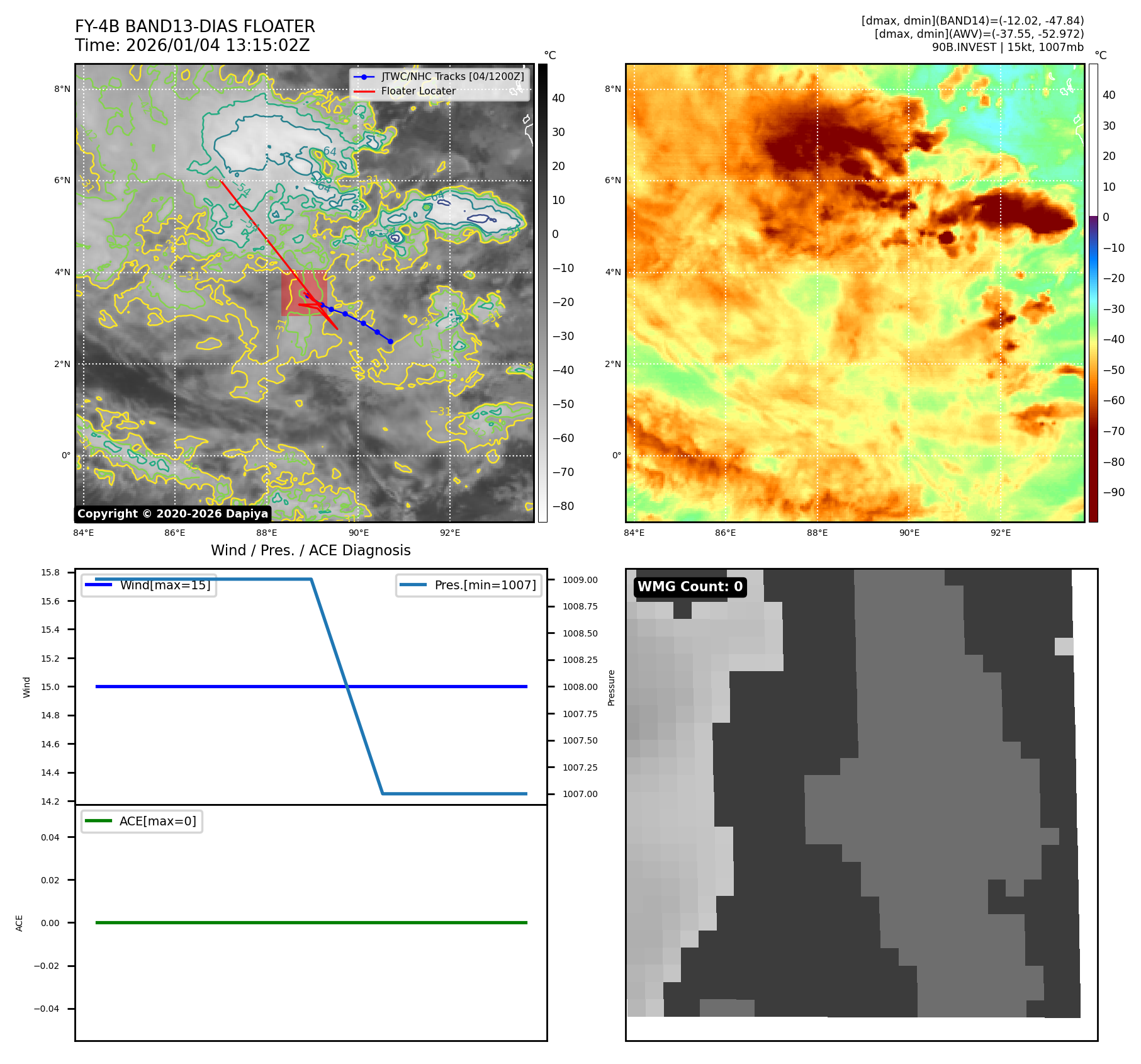Click the rainbow temperature colorbar on right
The width and height of the screenshot is (1141, 1064).
click(1093, 293)
